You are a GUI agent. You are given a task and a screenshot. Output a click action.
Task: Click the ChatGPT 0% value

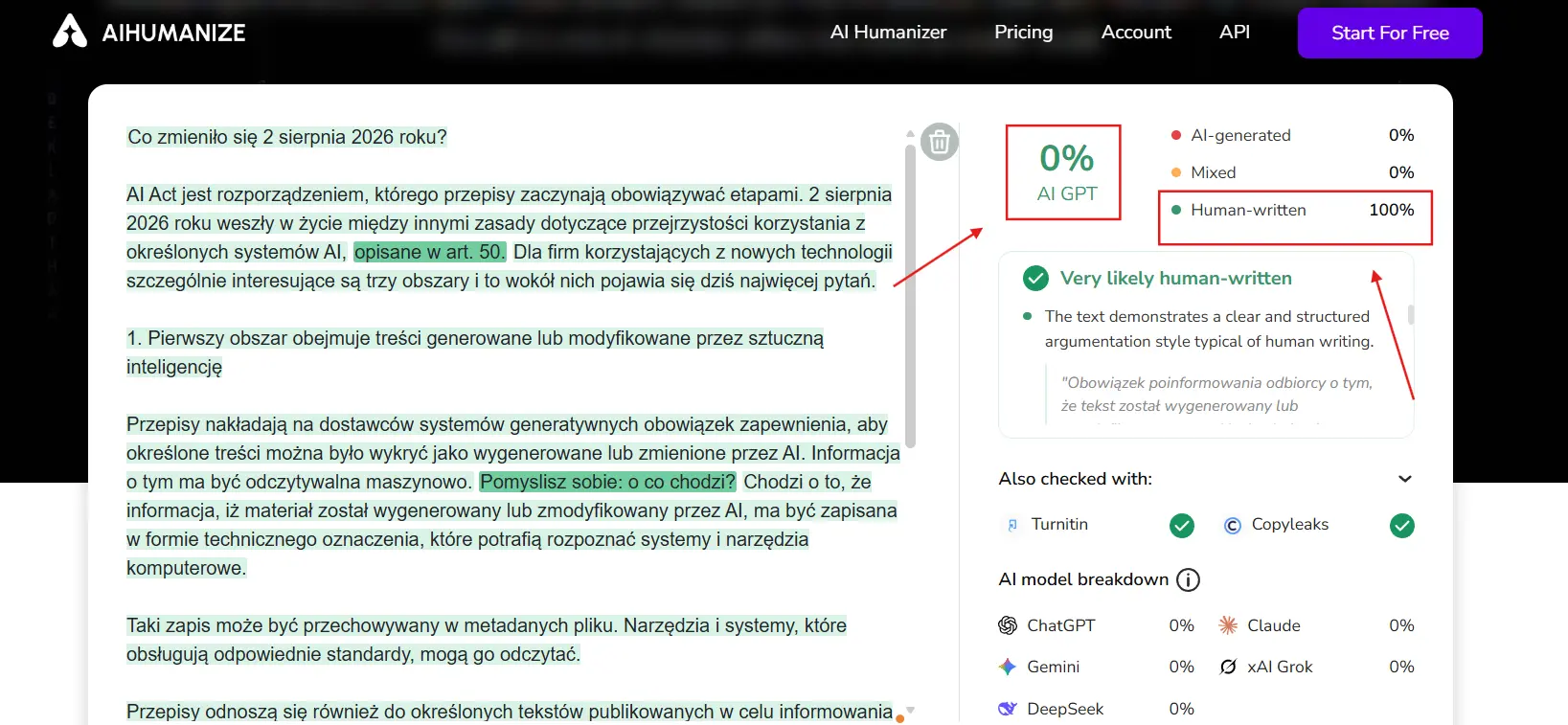click(1181, 625)
